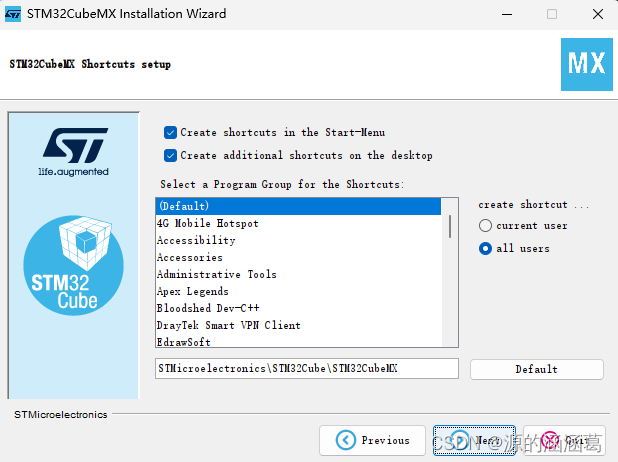Edit the STMicroelectronics\STM32Cube path field
Screen dimensions: 618x462
pyautogui.click(x=307, y=369)
